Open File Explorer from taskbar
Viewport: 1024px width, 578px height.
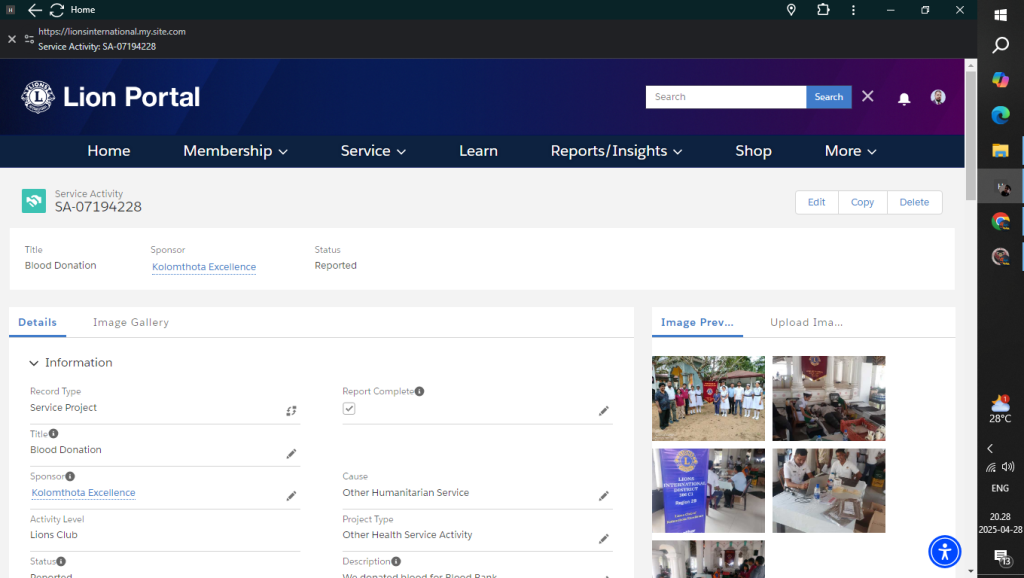[x=1000, y=151]
